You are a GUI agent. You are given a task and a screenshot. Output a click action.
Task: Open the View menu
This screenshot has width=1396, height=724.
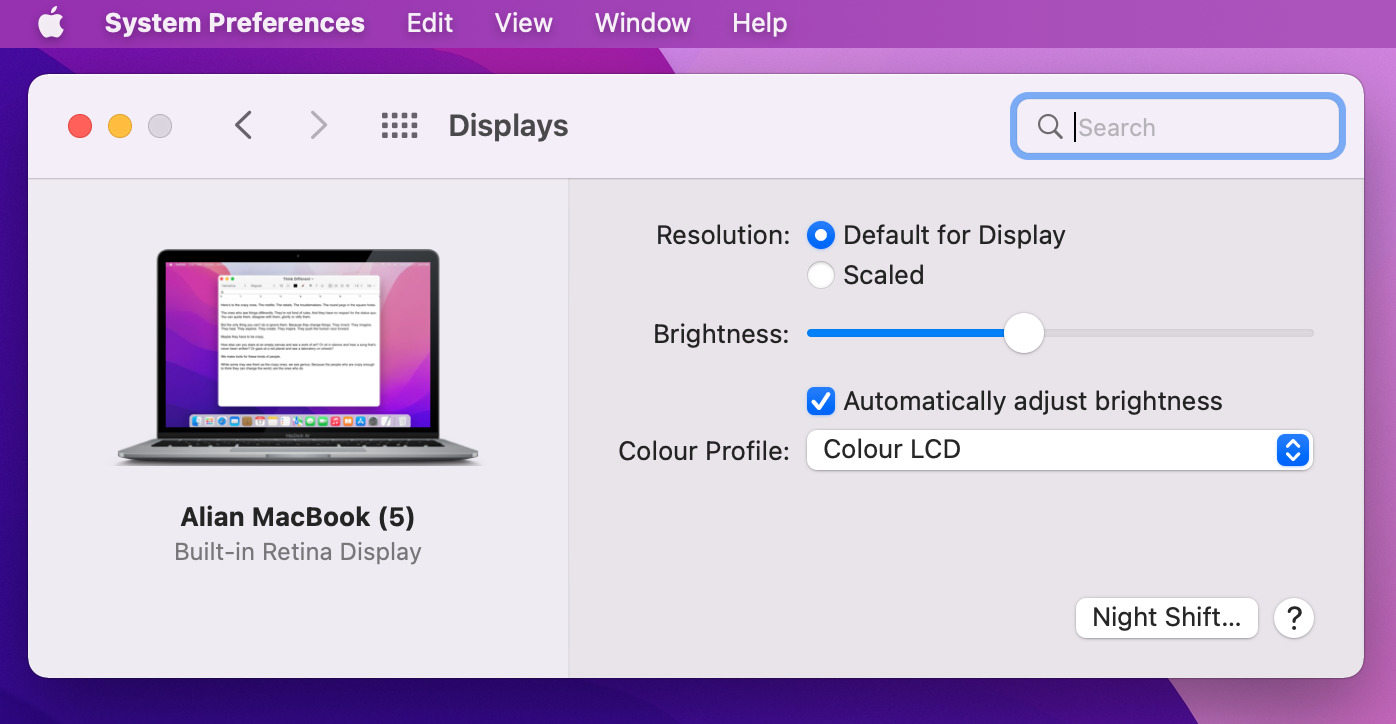tap(524, 23)
